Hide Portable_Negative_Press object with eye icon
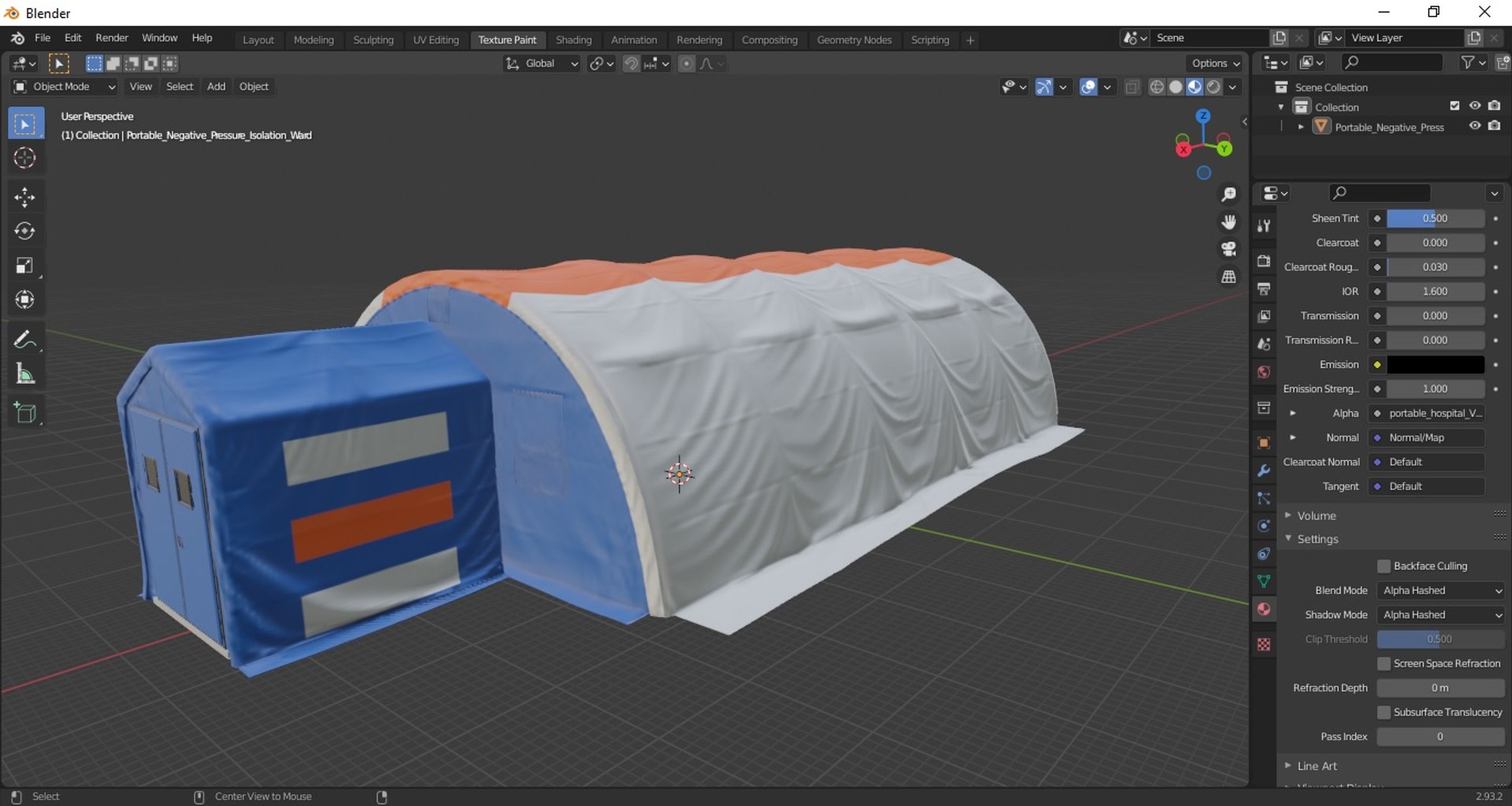Screen dimensions: 1512x806 tap(1475, 126)
